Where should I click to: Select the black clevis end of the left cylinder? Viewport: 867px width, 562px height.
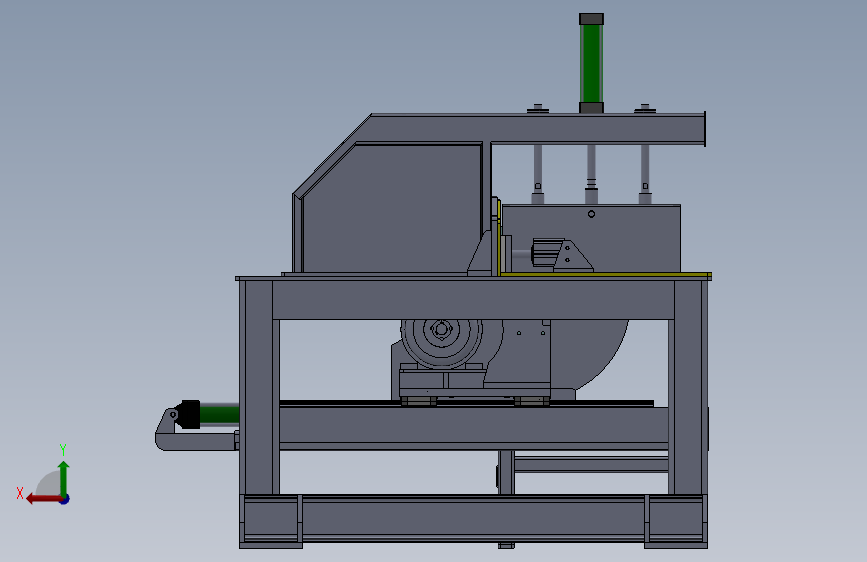187,414
